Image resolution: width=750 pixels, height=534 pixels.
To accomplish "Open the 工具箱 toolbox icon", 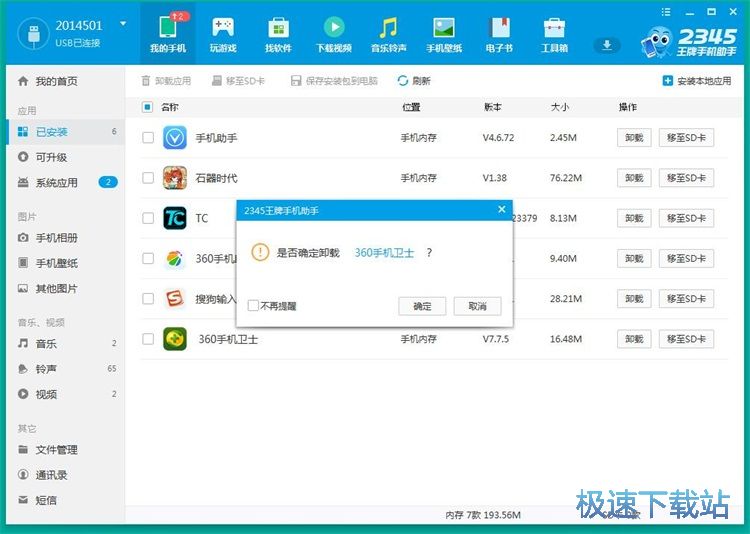I will pos(554,28).
